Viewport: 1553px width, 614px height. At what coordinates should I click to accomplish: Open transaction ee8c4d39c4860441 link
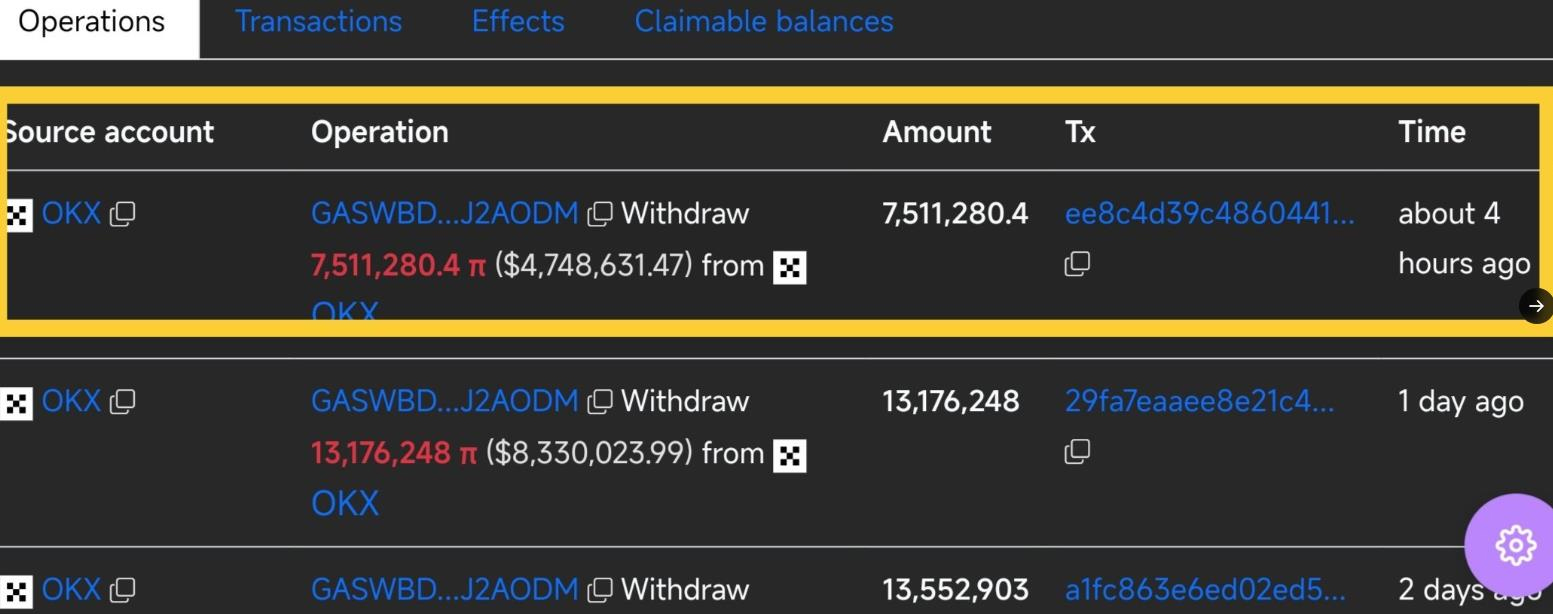tap(1210, 214)
